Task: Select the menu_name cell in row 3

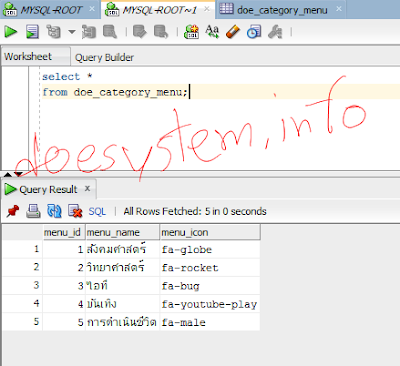Action: point(123,286)
